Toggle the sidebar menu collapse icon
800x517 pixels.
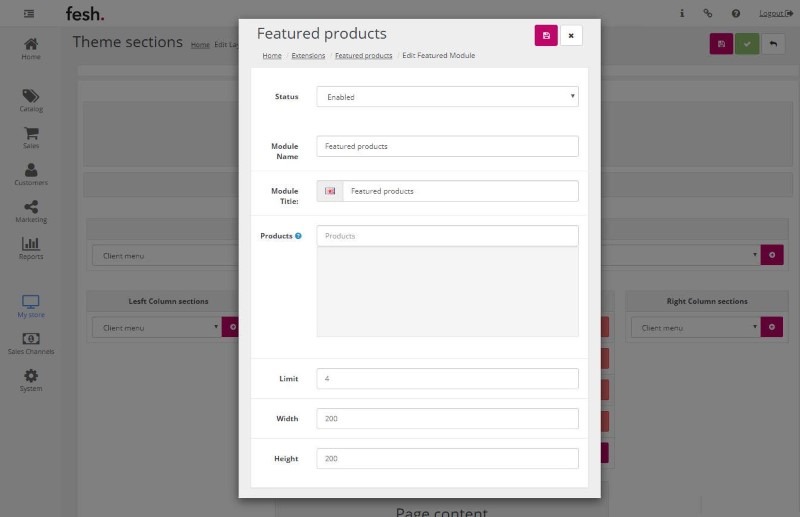coord(29,13)
